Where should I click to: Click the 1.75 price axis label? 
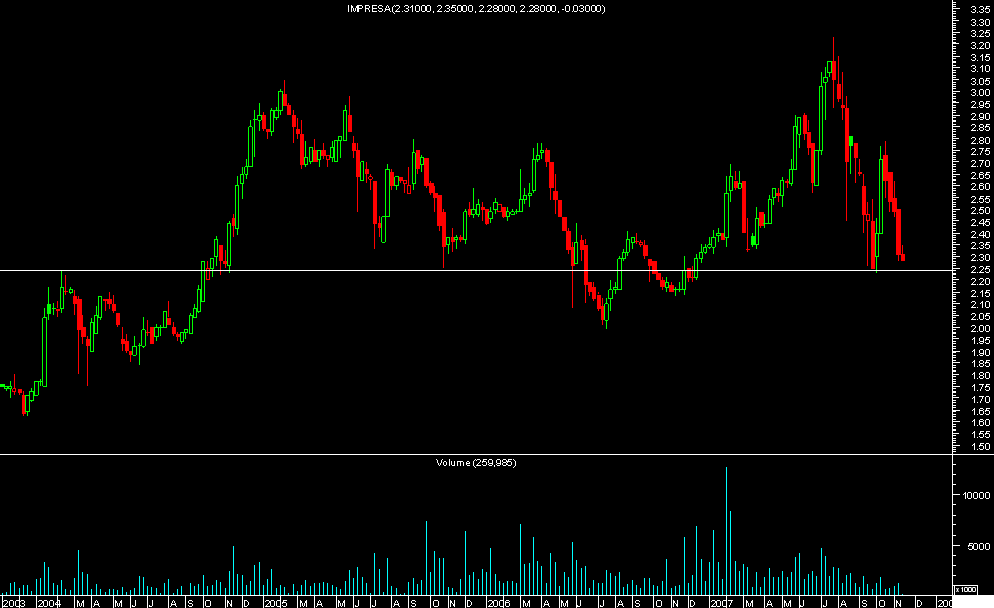click(980, 387)
